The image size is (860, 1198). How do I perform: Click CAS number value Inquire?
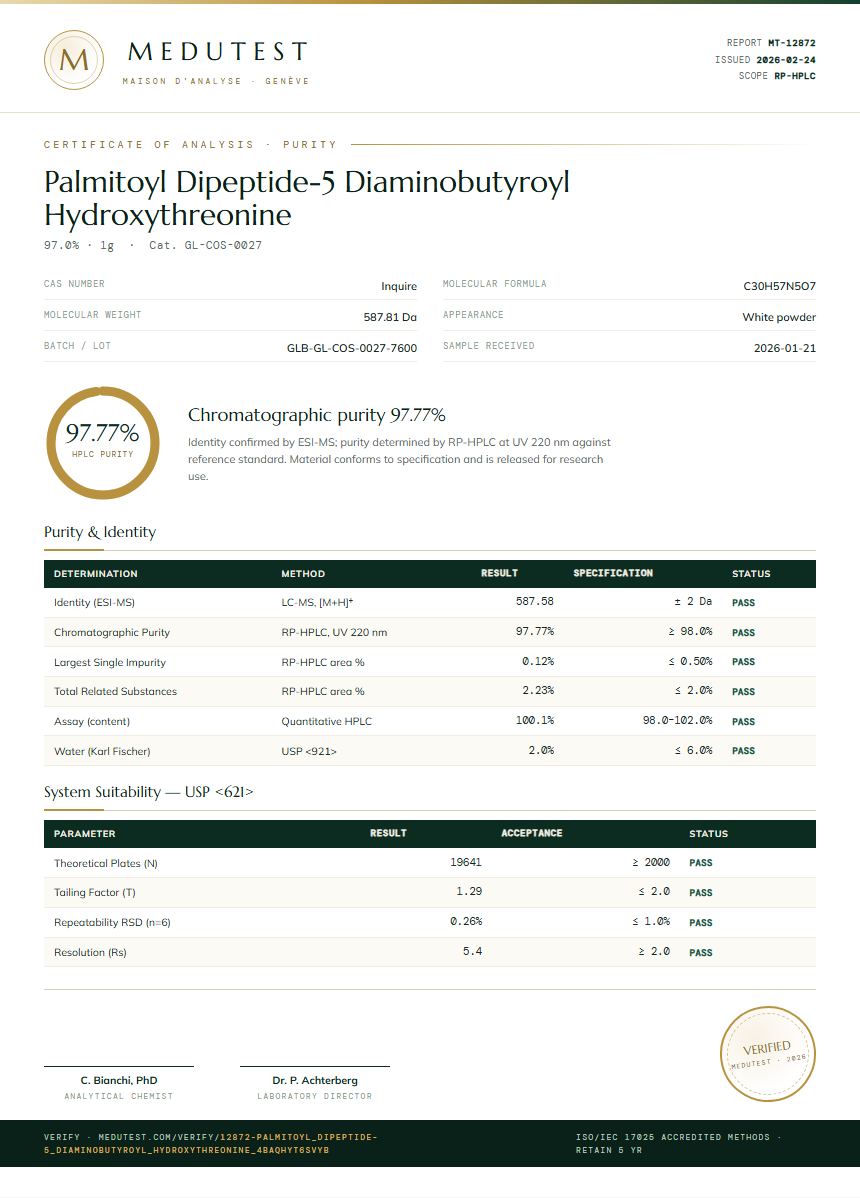(399, 287)
